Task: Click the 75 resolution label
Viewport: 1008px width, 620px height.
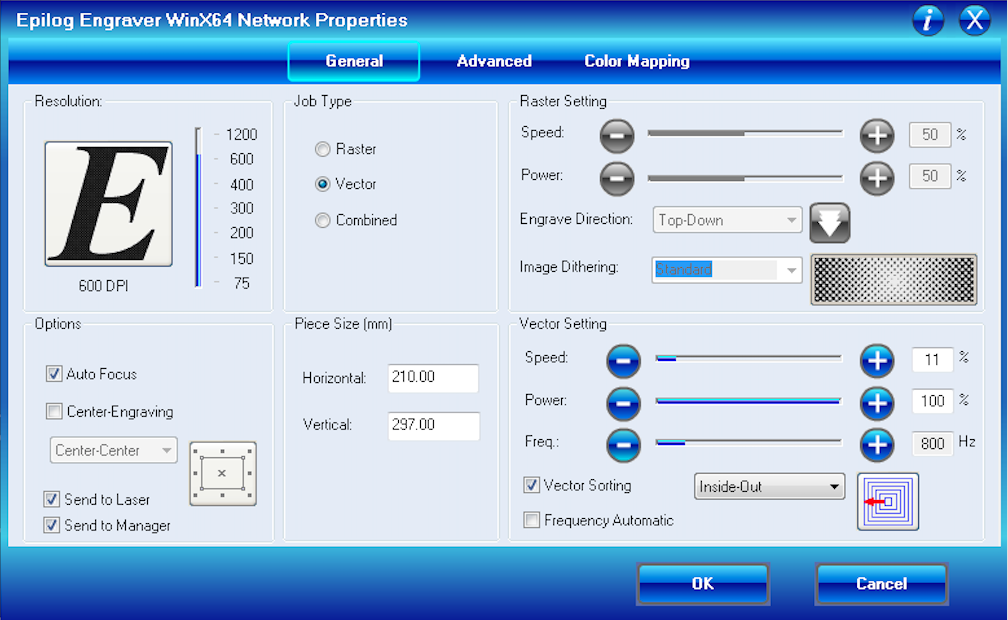Action: pyautogui.click(x=242, y=284)
